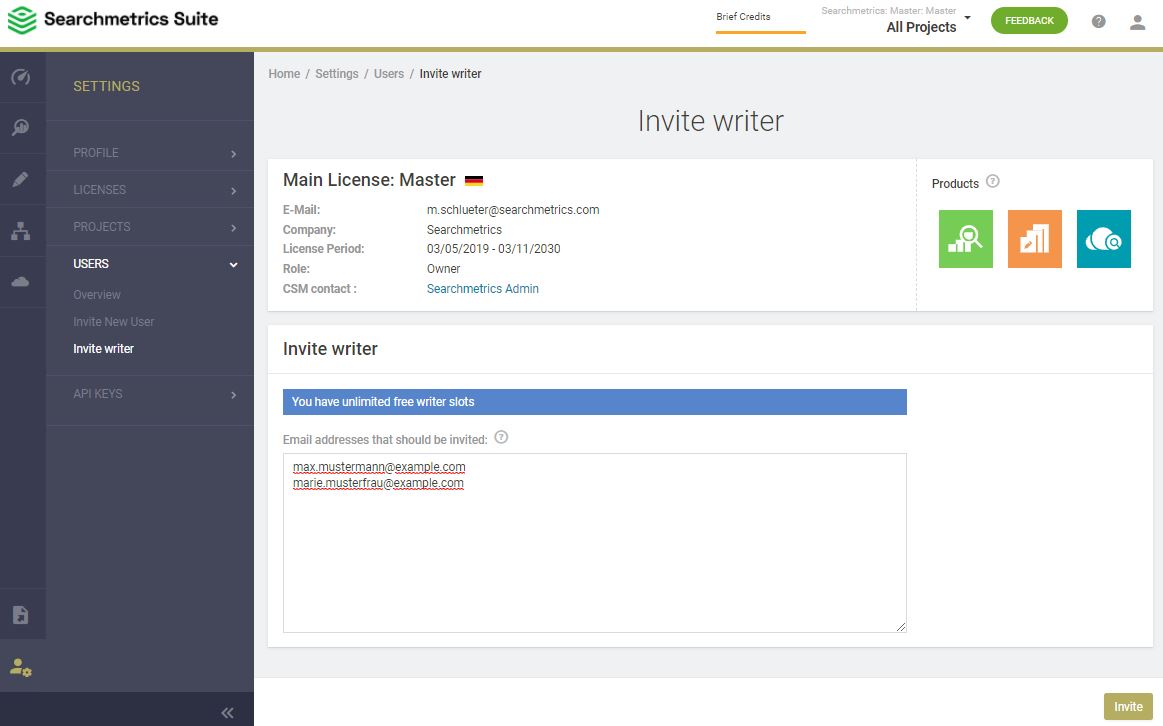Open the dashboard speedometer icon in sidebar
Image resolution: width=1163 pixels, height=726 pixels.
[x=21, y=76]
